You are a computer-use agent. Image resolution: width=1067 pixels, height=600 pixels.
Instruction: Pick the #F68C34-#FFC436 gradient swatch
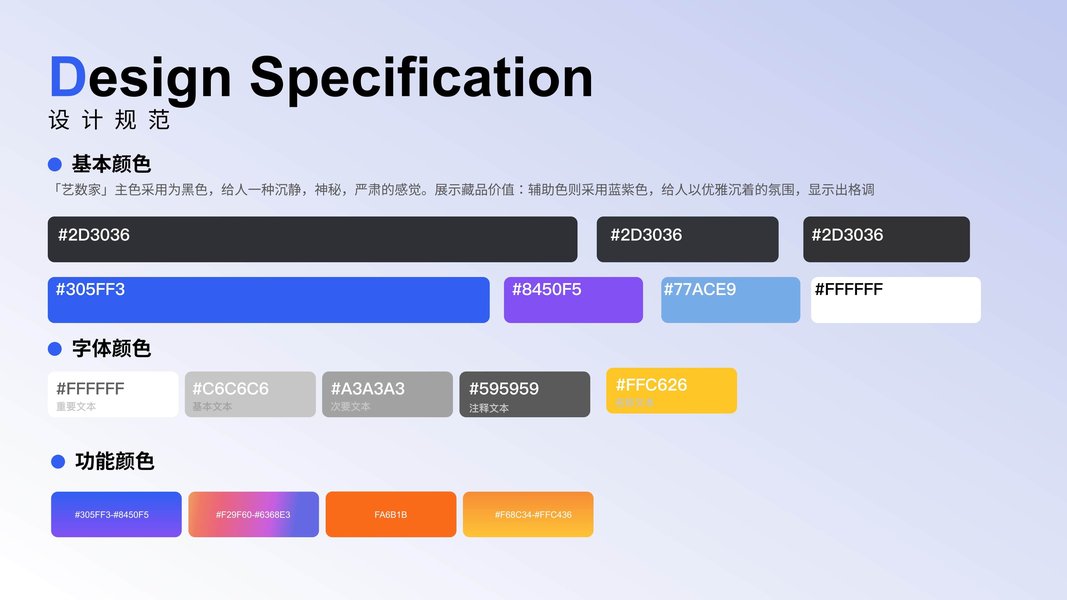(527, 514)
